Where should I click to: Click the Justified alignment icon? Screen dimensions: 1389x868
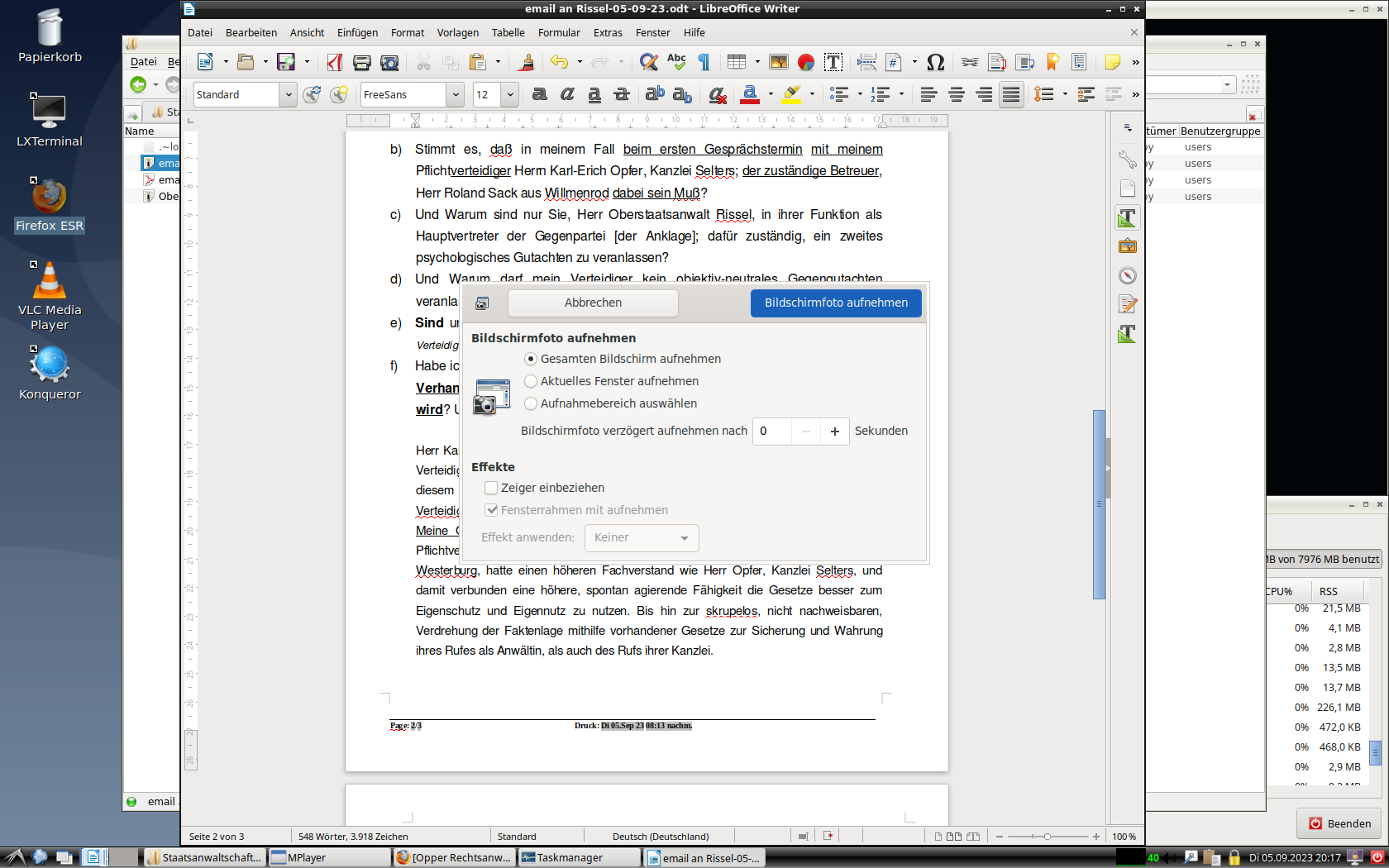(x=1011, y=94)
